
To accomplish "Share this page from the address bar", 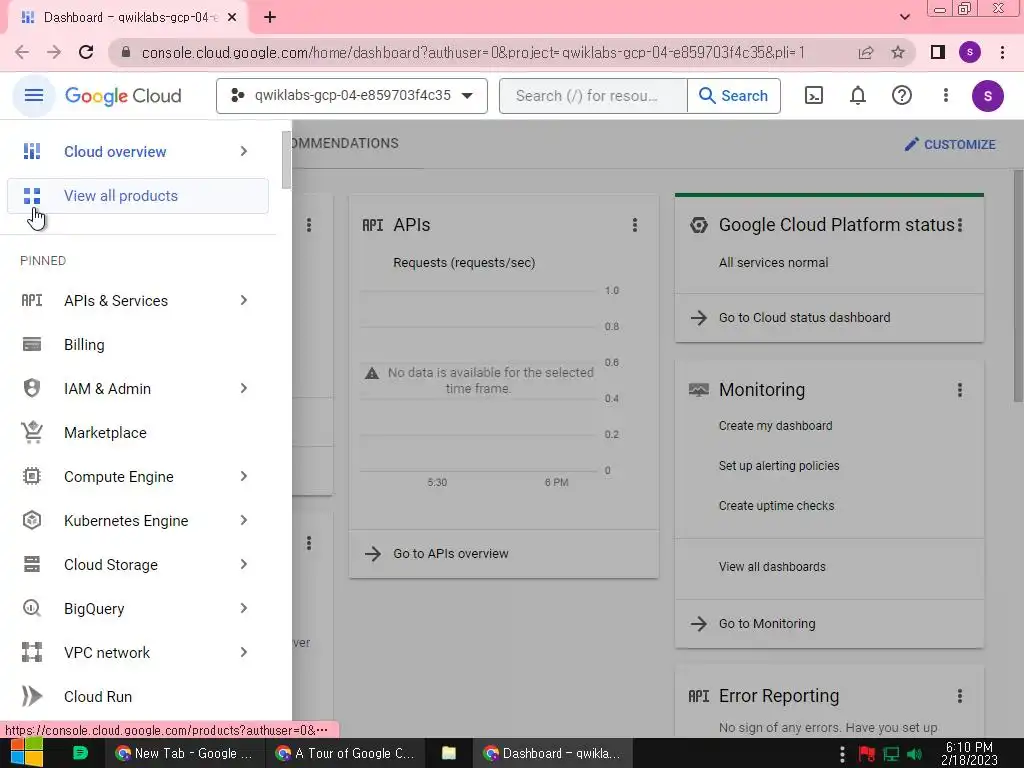I will point(866,52).
